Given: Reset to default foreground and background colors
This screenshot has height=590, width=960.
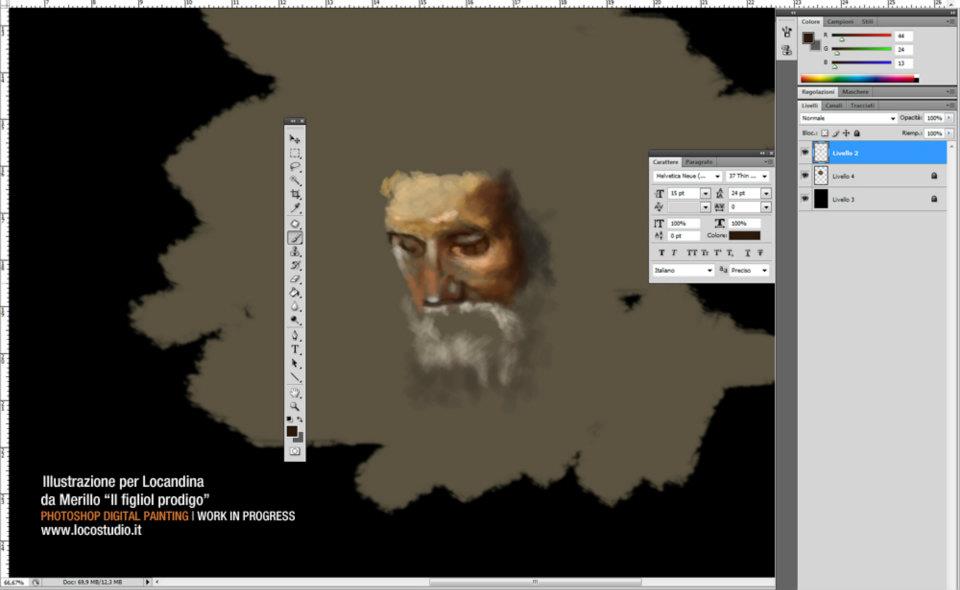Looking at the screenshot, I should tap(290, 419).
